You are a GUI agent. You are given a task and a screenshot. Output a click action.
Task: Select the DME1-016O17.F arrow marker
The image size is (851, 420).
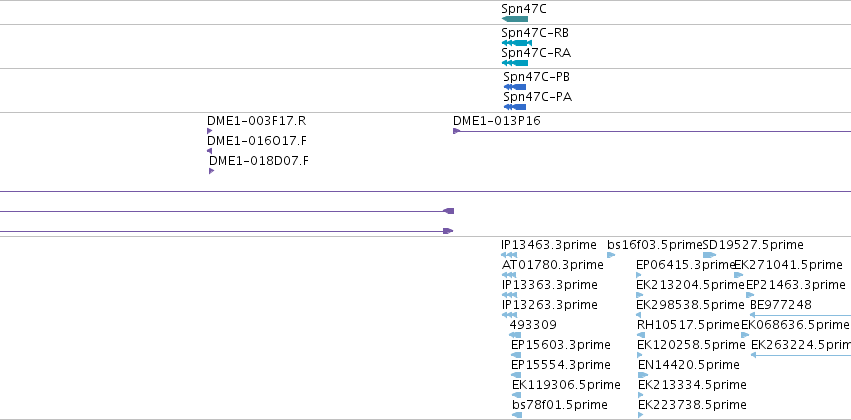tap(209, 151)
